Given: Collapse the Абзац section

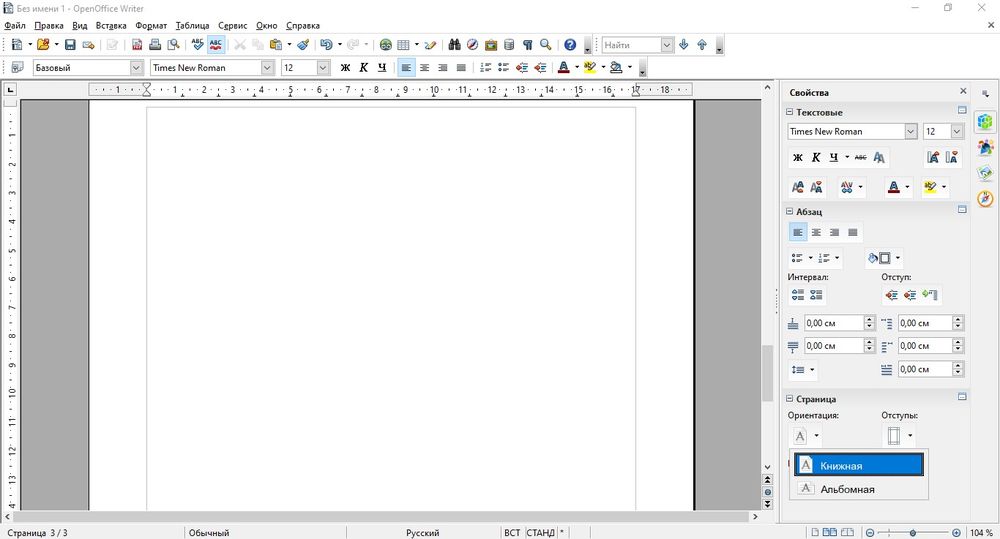Looking at the screenshot, I should click(x=790, y=211).
